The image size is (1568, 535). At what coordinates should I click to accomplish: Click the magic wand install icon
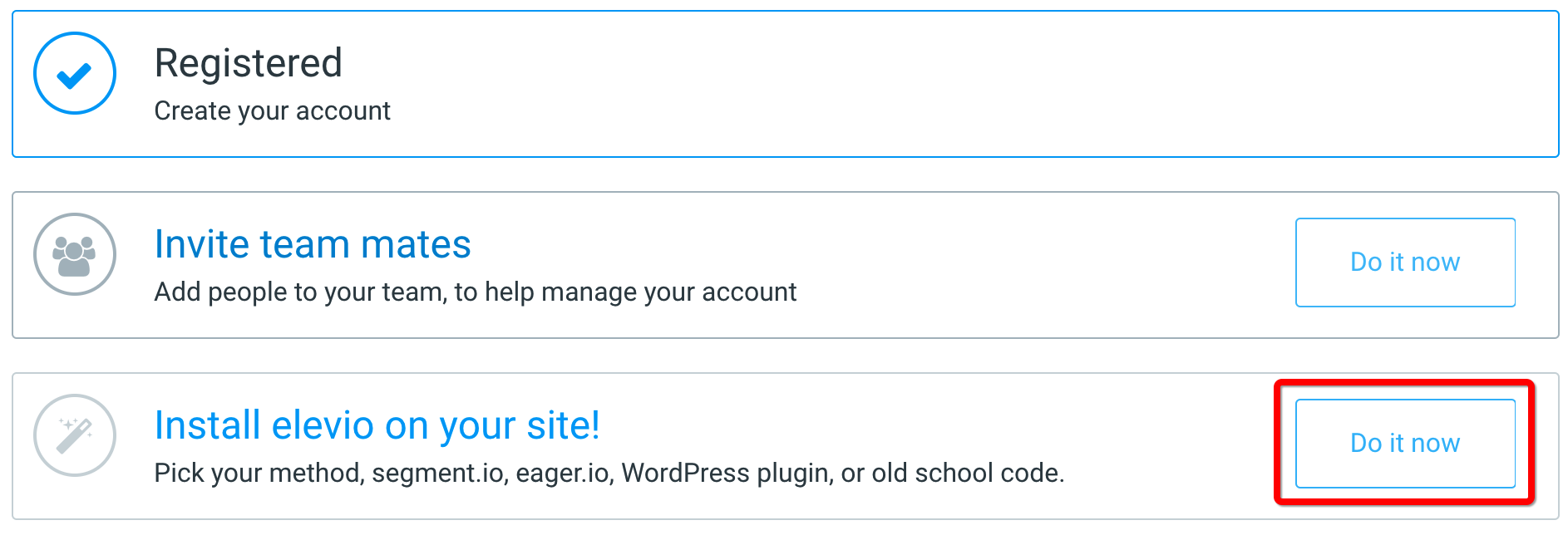[x=75, y=435]
